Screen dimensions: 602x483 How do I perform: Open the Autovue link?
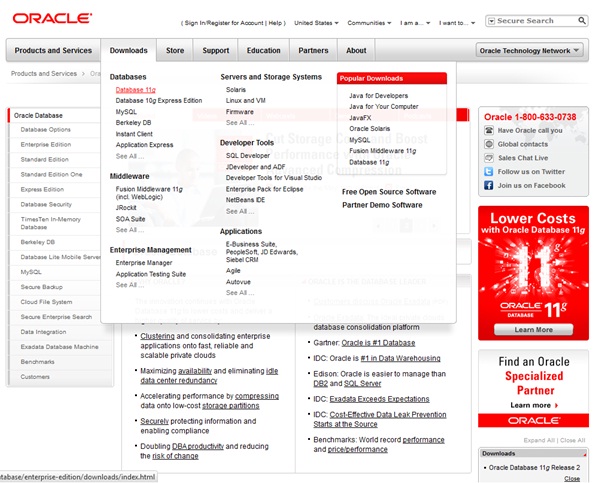coord(238,282)
